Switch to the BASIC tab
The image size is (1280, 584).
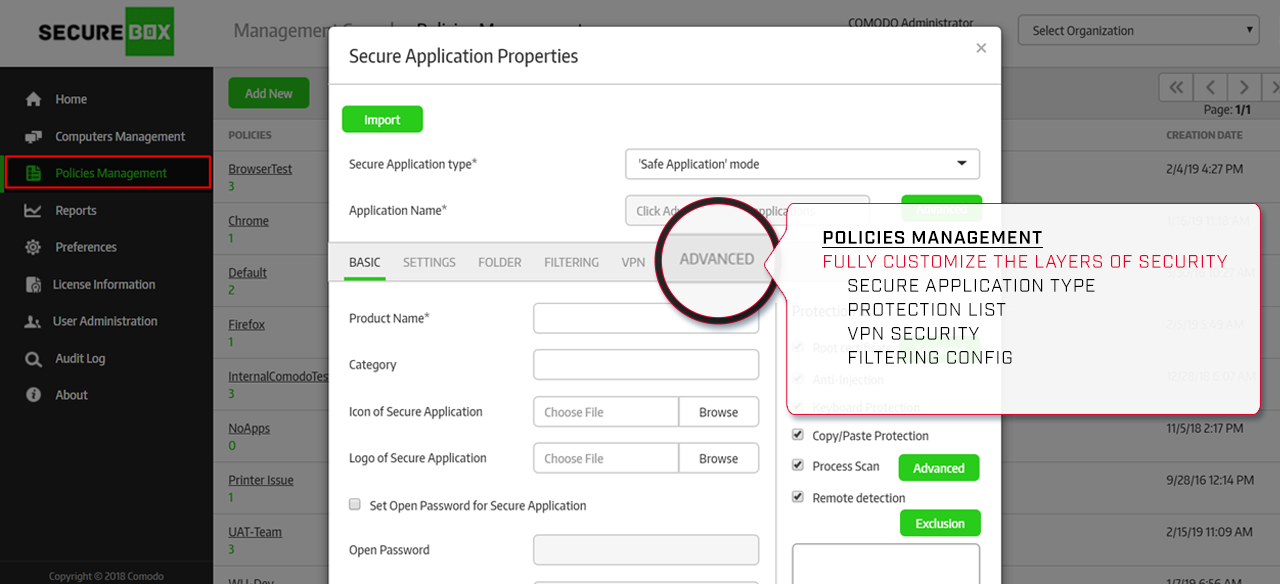(x=364, y=262)
